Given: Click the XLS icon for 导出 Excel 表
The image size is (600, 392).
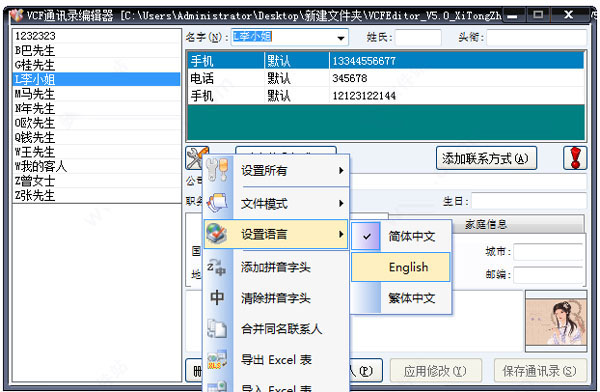Looking at the screenshot, I should tap(217, 359).
